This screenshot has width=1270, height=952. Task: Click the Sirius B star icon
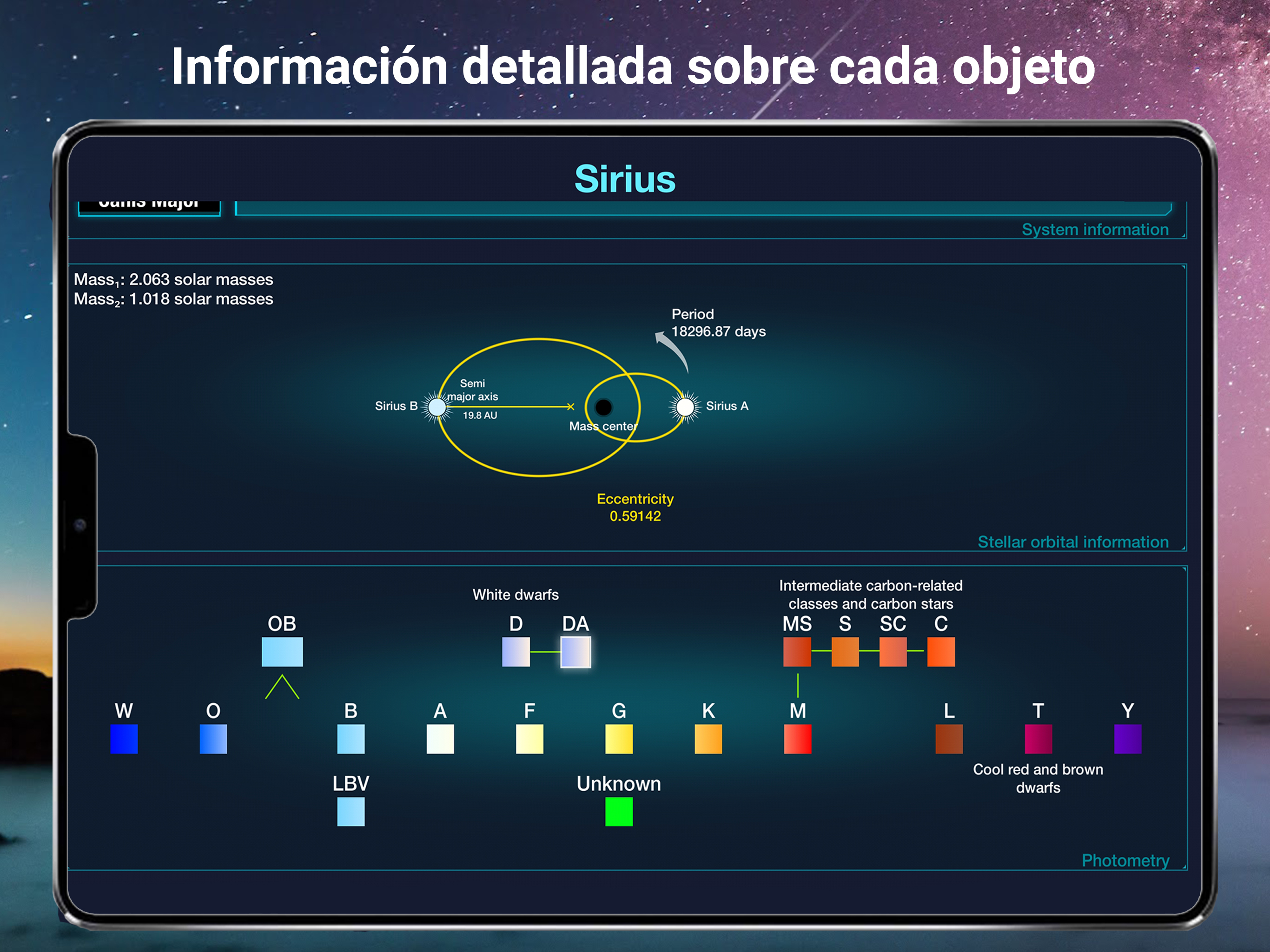click(437, 407)
